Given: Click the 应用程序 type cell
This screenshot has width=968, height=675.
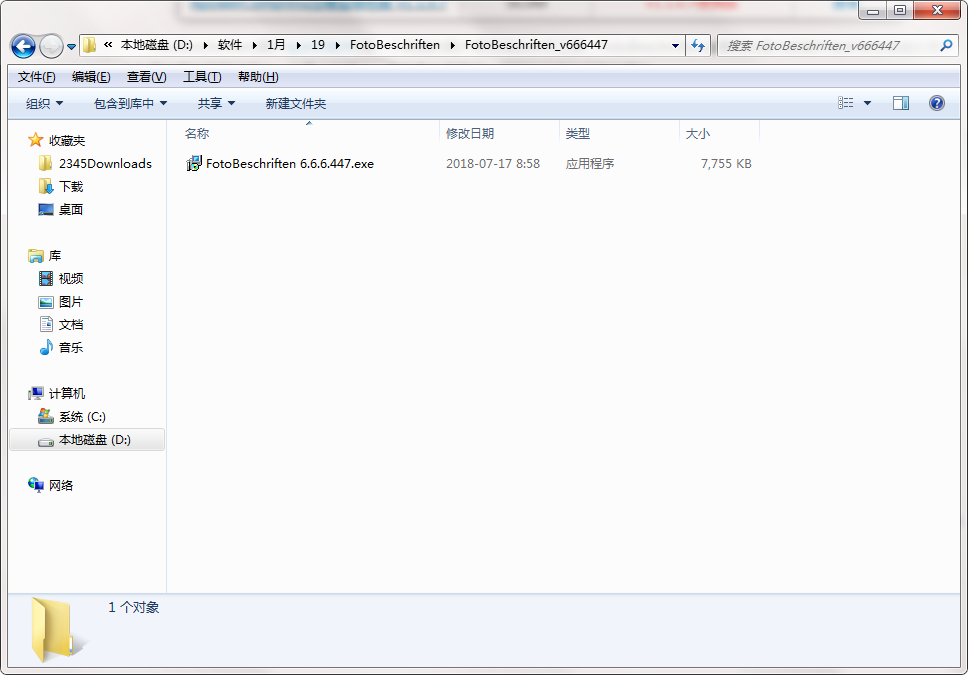Looking at the screenshot, I should point(590,164).
